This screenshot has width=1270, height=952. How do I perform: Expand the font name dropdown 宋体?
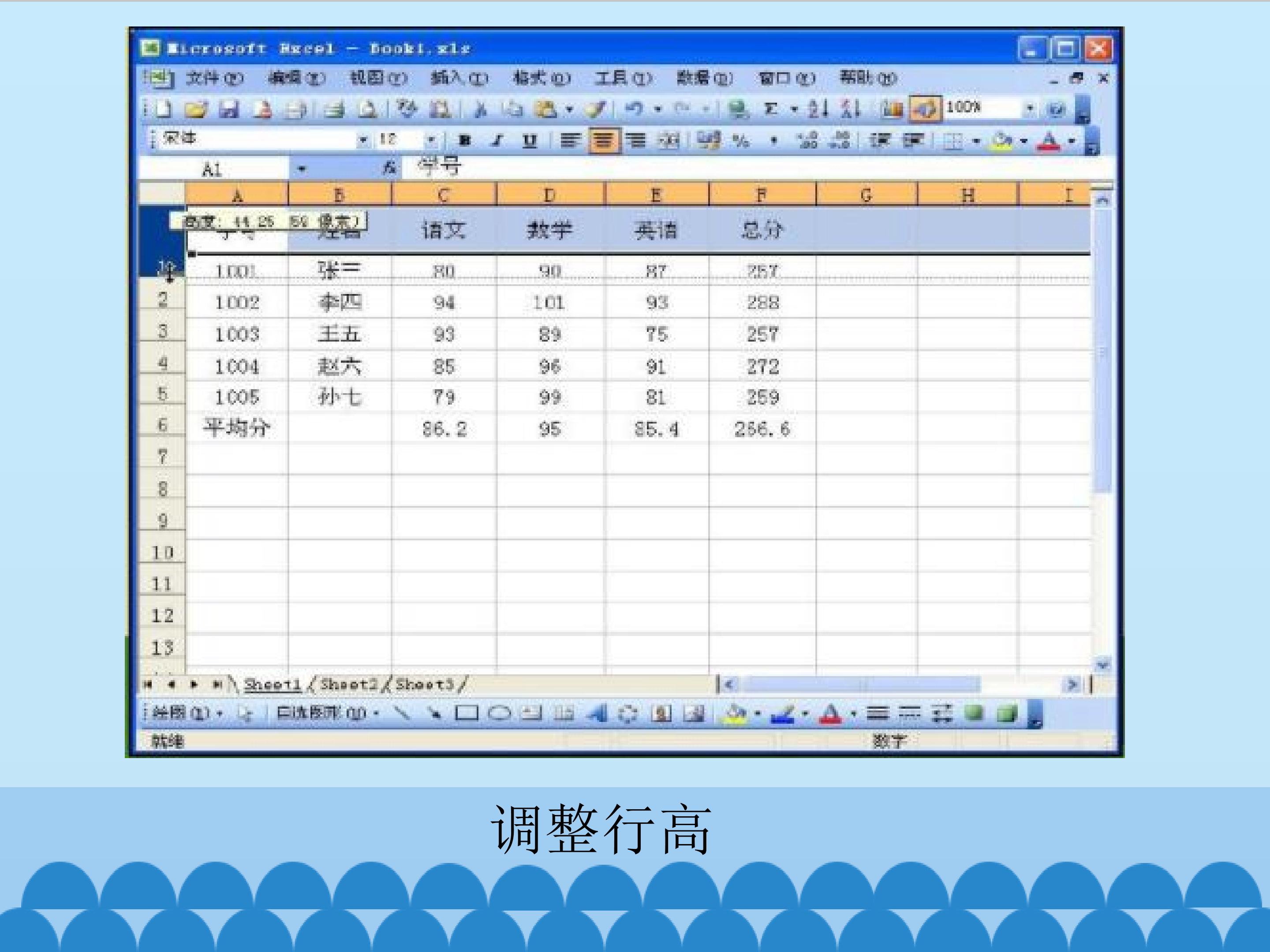coord(363,139)
